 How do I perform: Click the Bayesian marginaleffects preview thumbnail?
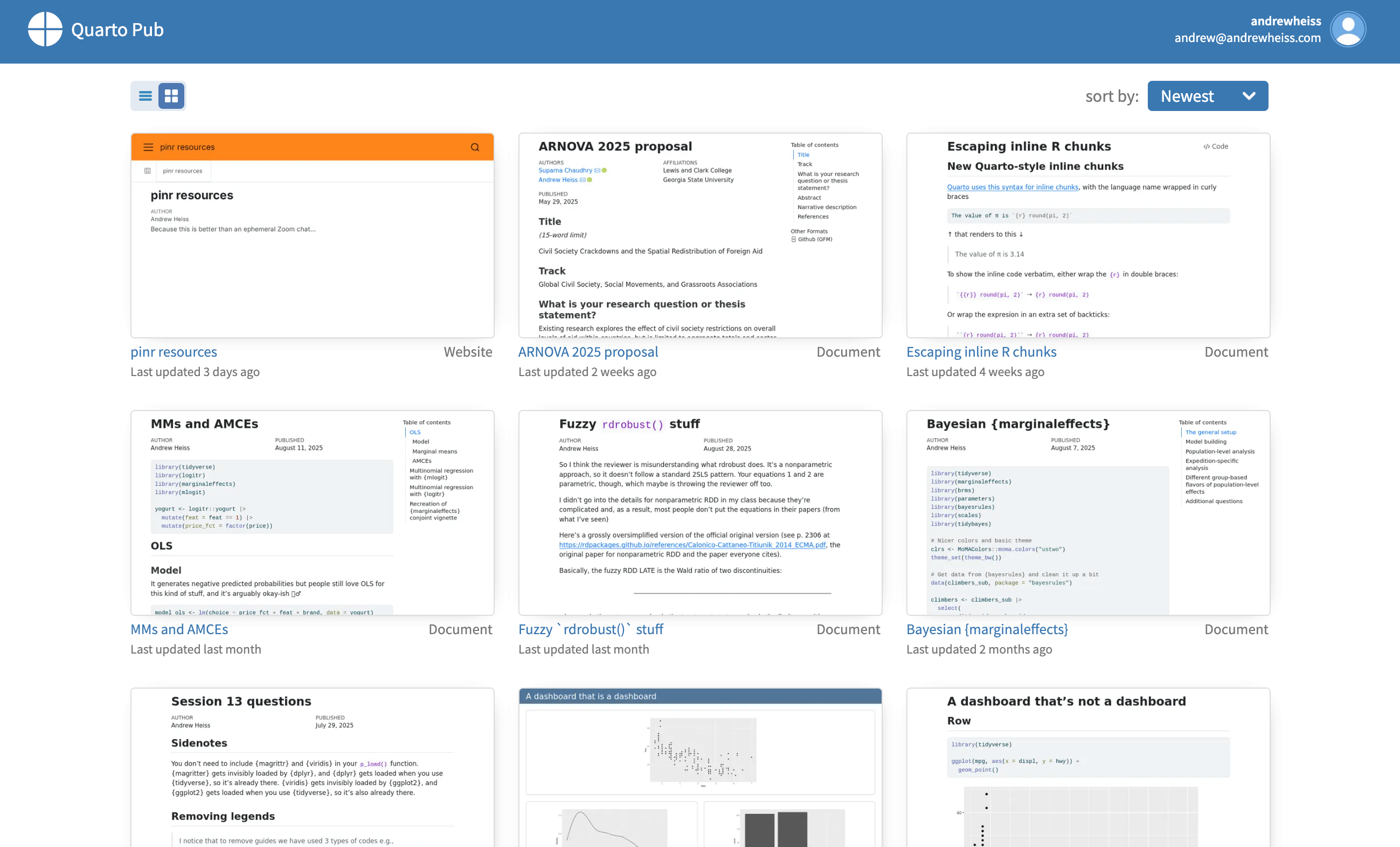click(x=1087, y=512)
